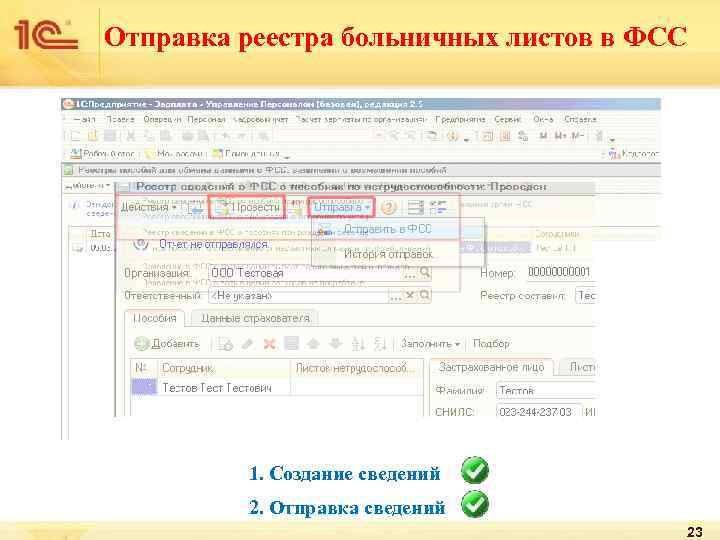Click the move row down arrow icon
Viewport: 720px width, 540px height.
[336, 343]
